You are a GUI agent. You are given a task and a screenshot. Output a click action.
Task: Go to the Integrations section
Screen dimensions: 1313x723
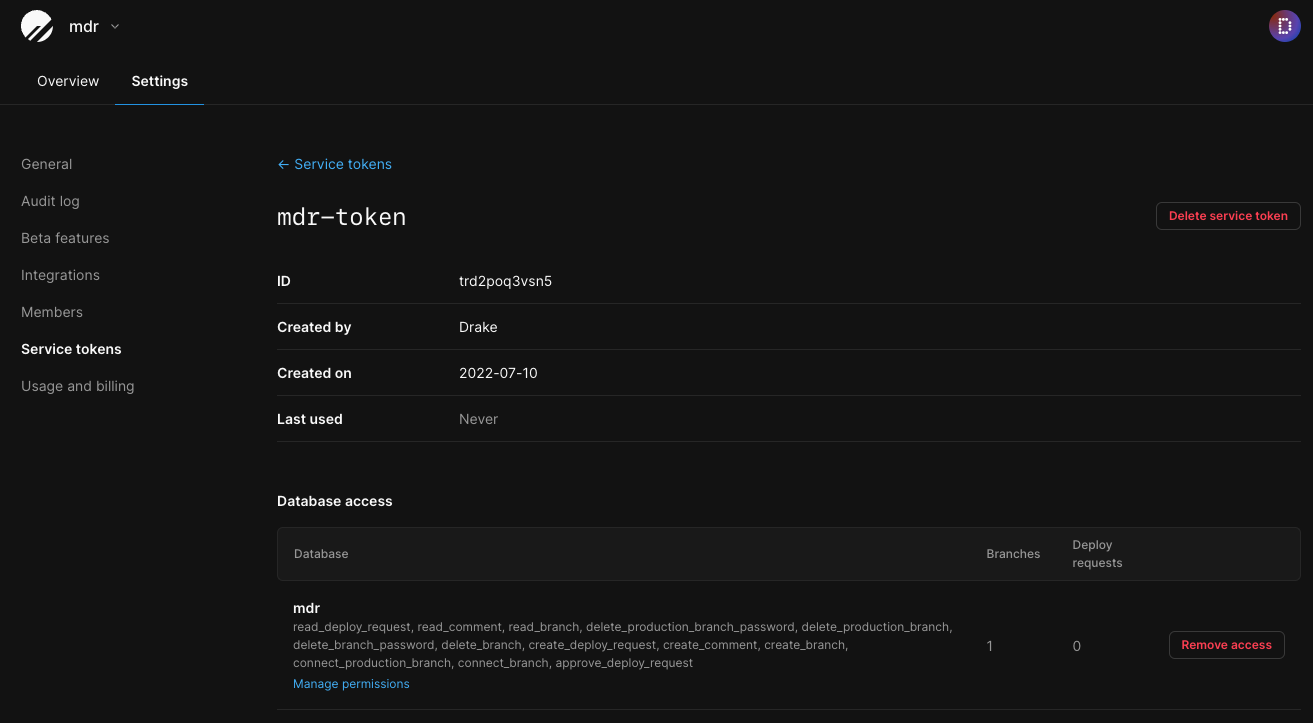[60, 275]
